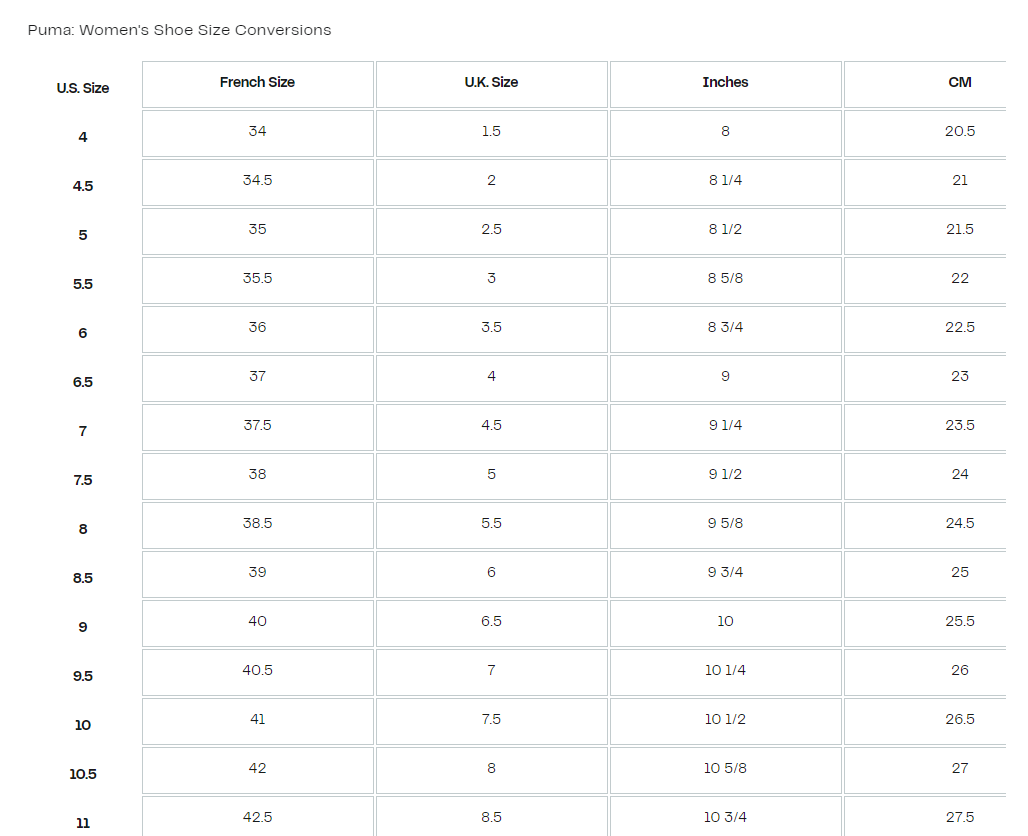The image size is (1028, 836).
Task: Select the 10 1/2 inches cell
Action: [x=725, y=720]
